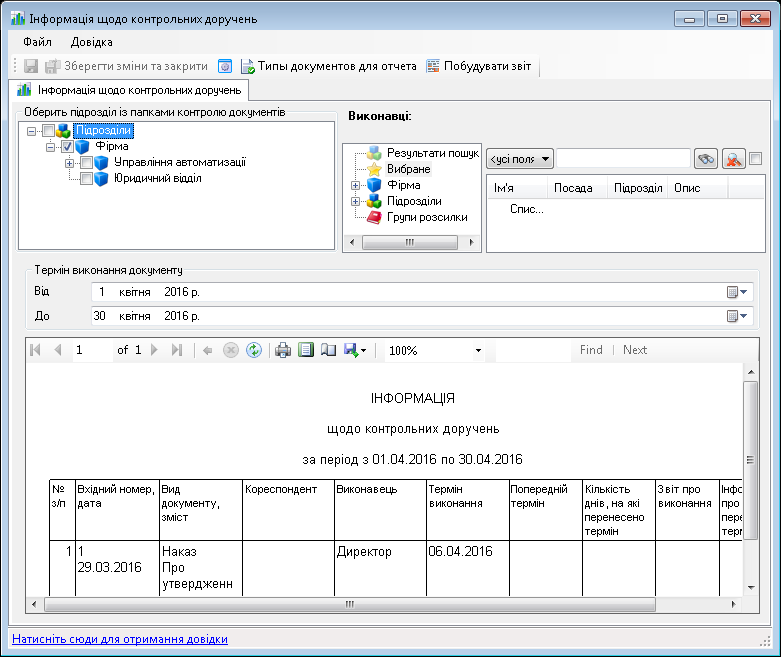
Task: Uncheck the Фірма checkbox in department tree
Action: (67, 146)
